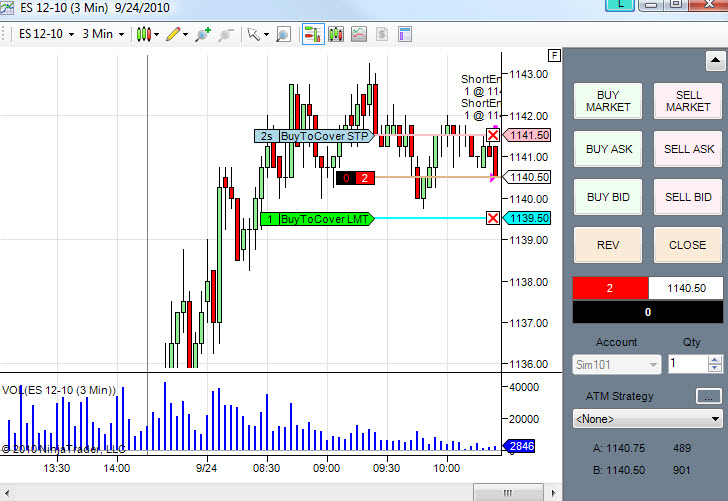Screen dimensions: 728x501
Task: Click the 2846 volume value tag
Action: [x=519, y=446]
